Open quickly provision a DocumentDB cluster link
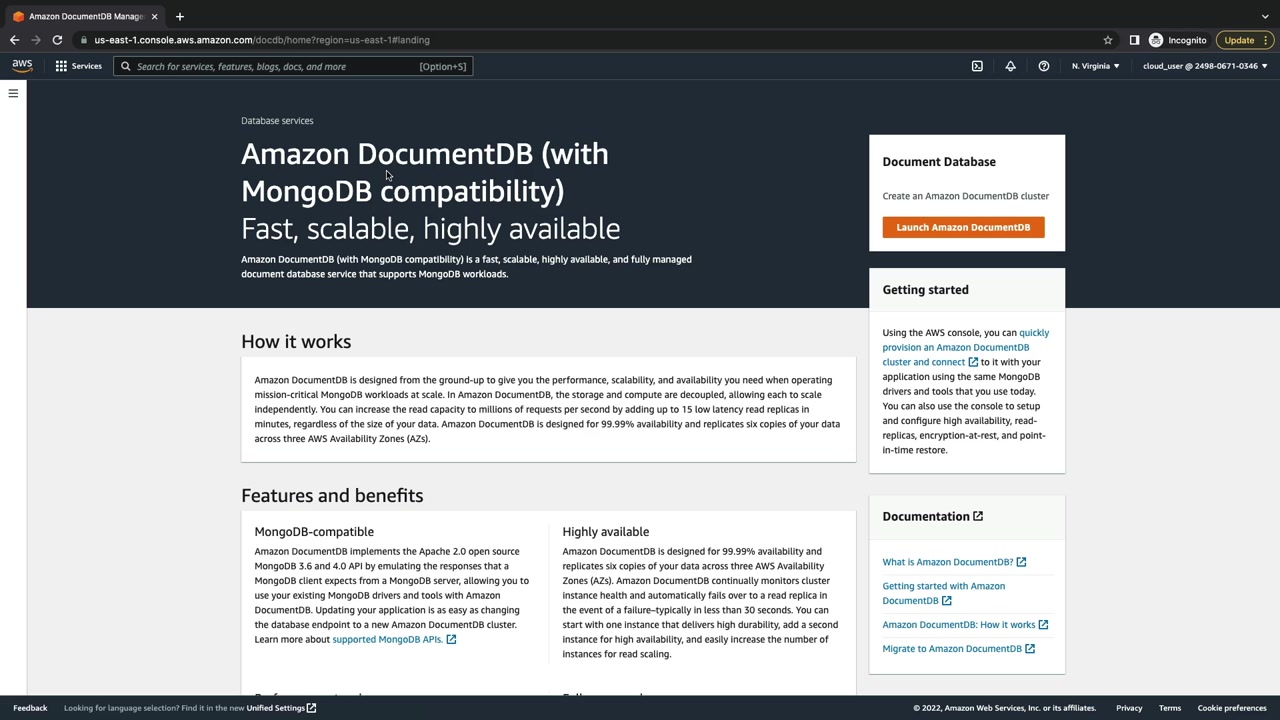1280x720 pixels. [x=965, y=347]
